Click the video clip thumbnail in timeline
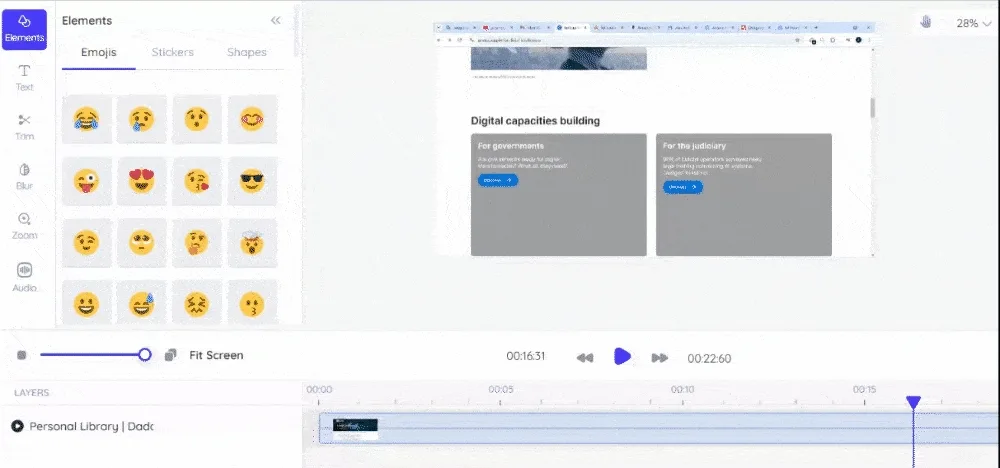Image resolution: width=1000 pixels, height=468 pixels. point(355,429)
